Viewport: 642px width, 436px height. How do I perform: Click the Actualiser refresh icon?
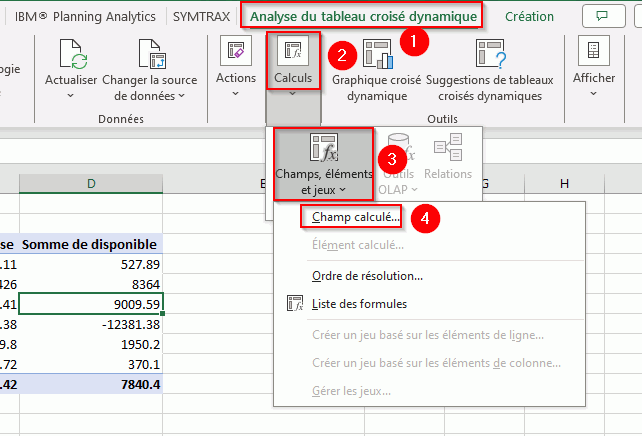coord(71,56)
